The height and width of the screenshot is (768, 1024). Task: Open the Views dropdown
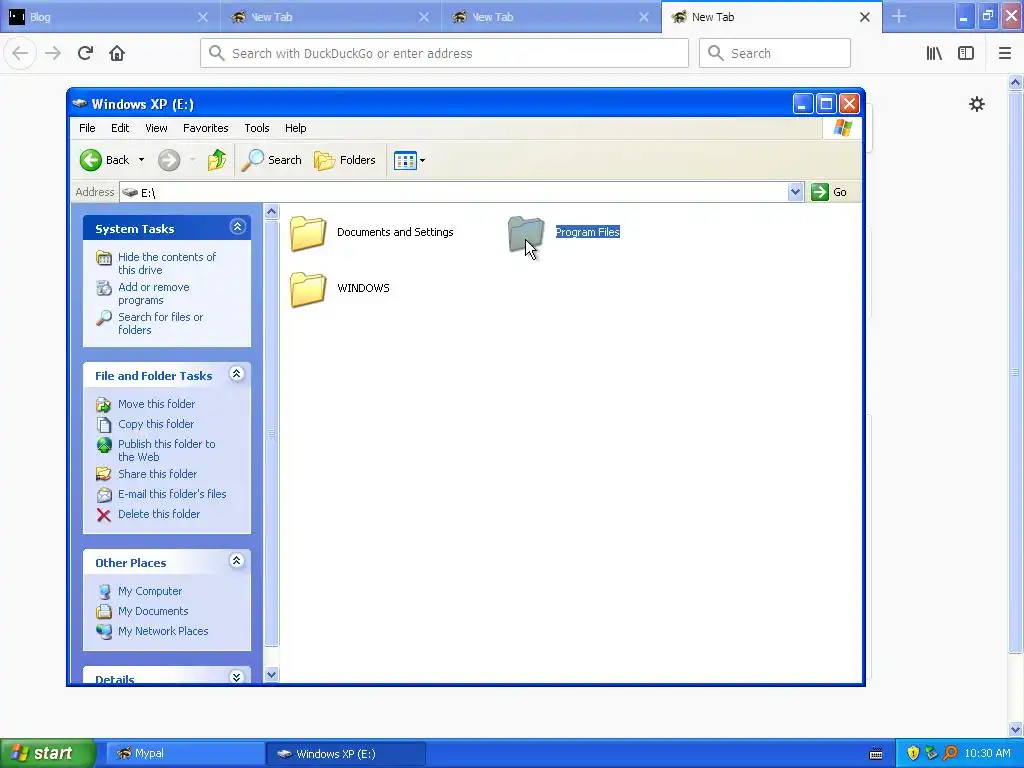409,160
